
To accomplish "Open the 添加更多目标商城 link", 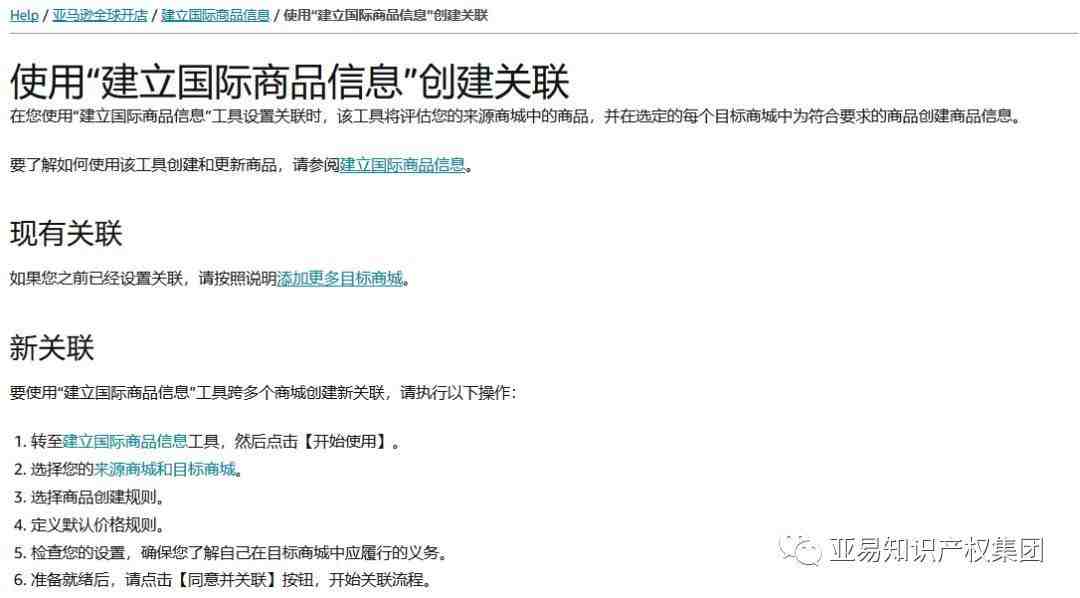I will click(340, 278).
